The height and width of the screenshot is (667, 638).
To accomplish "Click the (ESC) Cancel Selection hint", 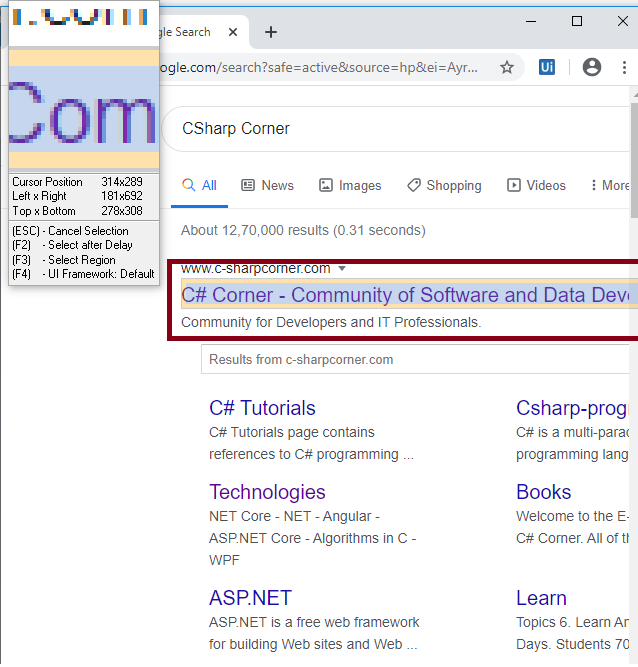I will tap(70, 231).
